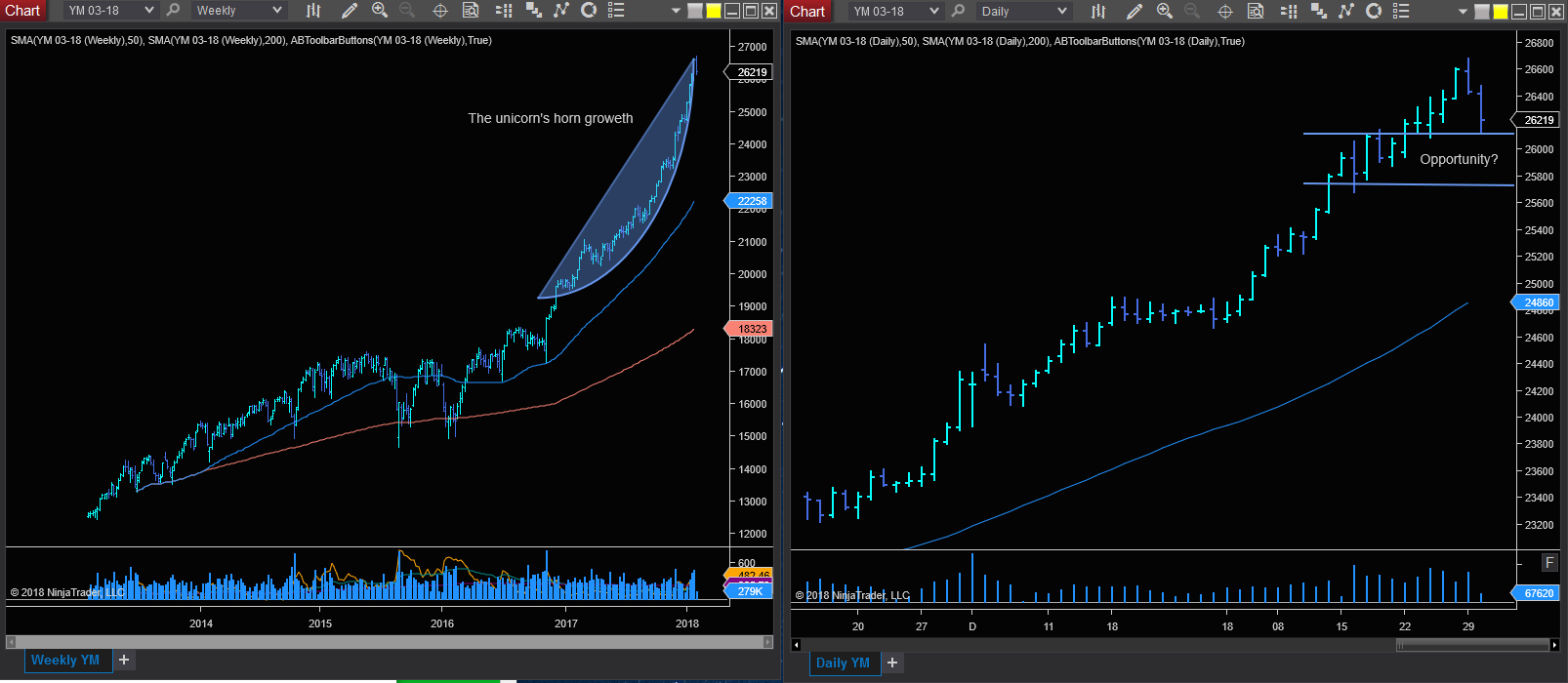The height and width of the screenshot is (683, 1568).
Task: Open bar type selector in Weekly chart toolbar
Action: (x=313, y=11)
